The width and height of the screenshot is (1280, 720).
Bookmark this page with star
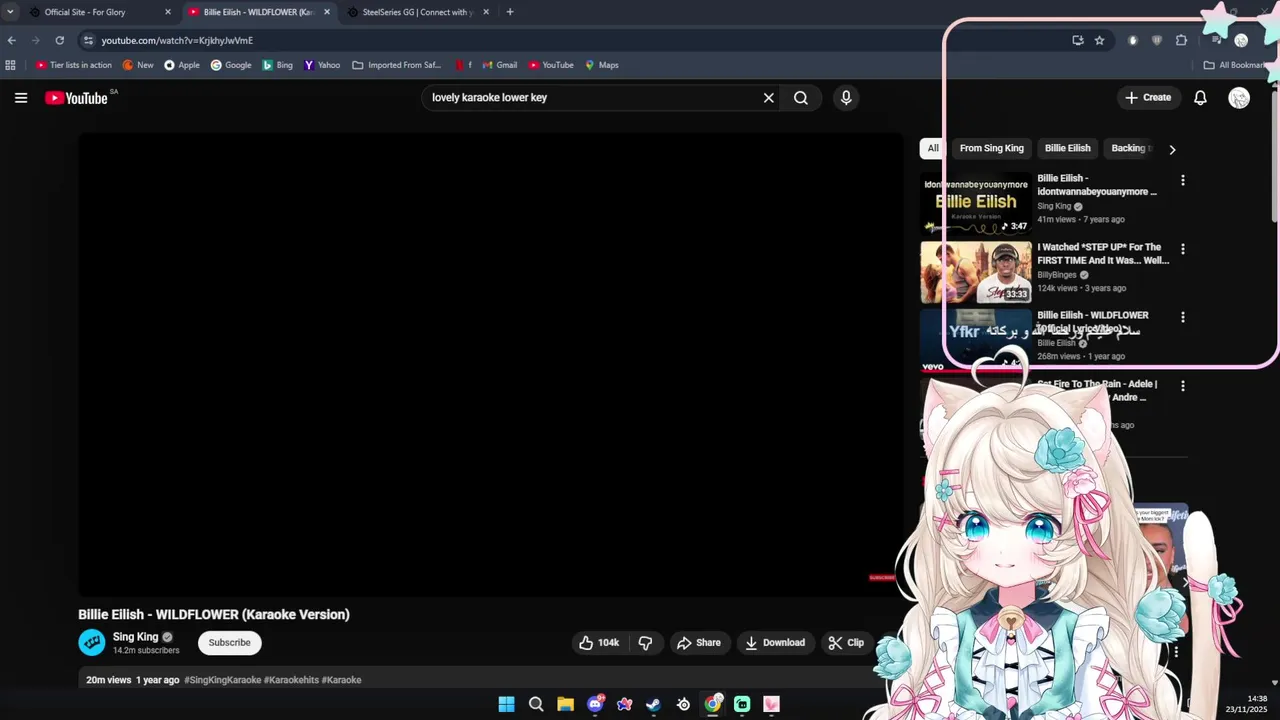[1099, 40]
